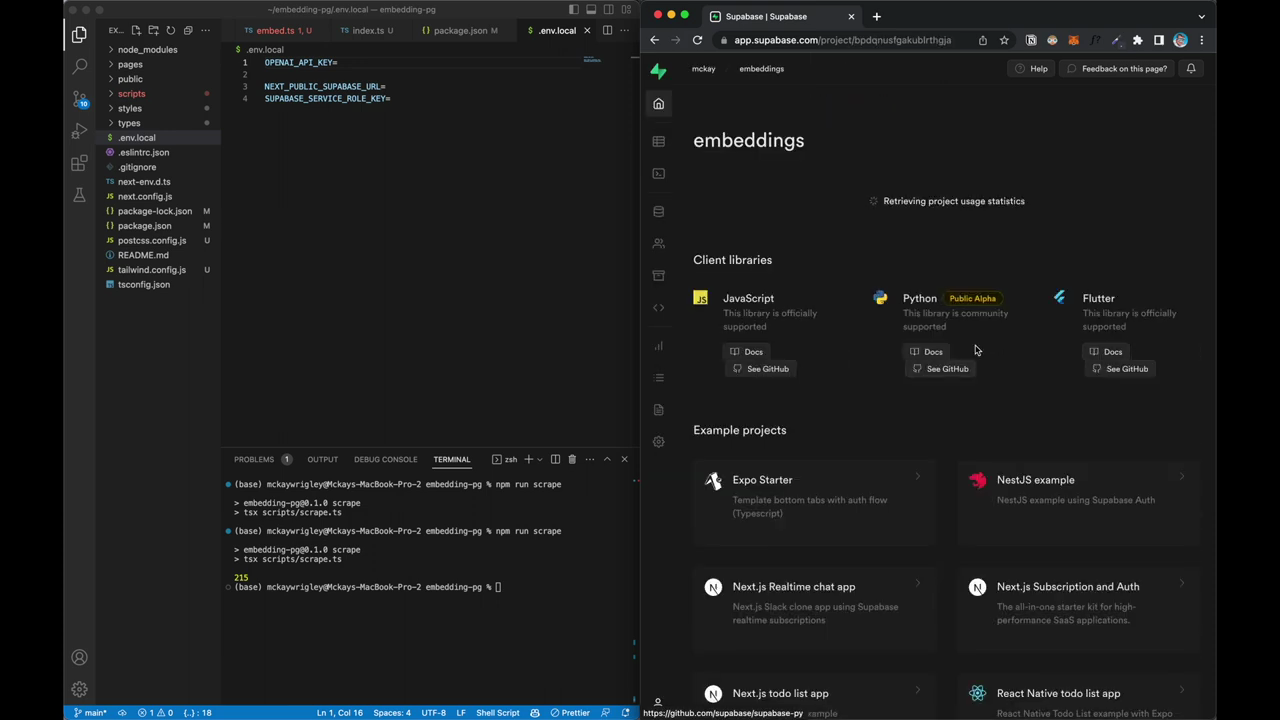
Task: Open the Accounts icon in VS Code
Action: click(79, 657)
